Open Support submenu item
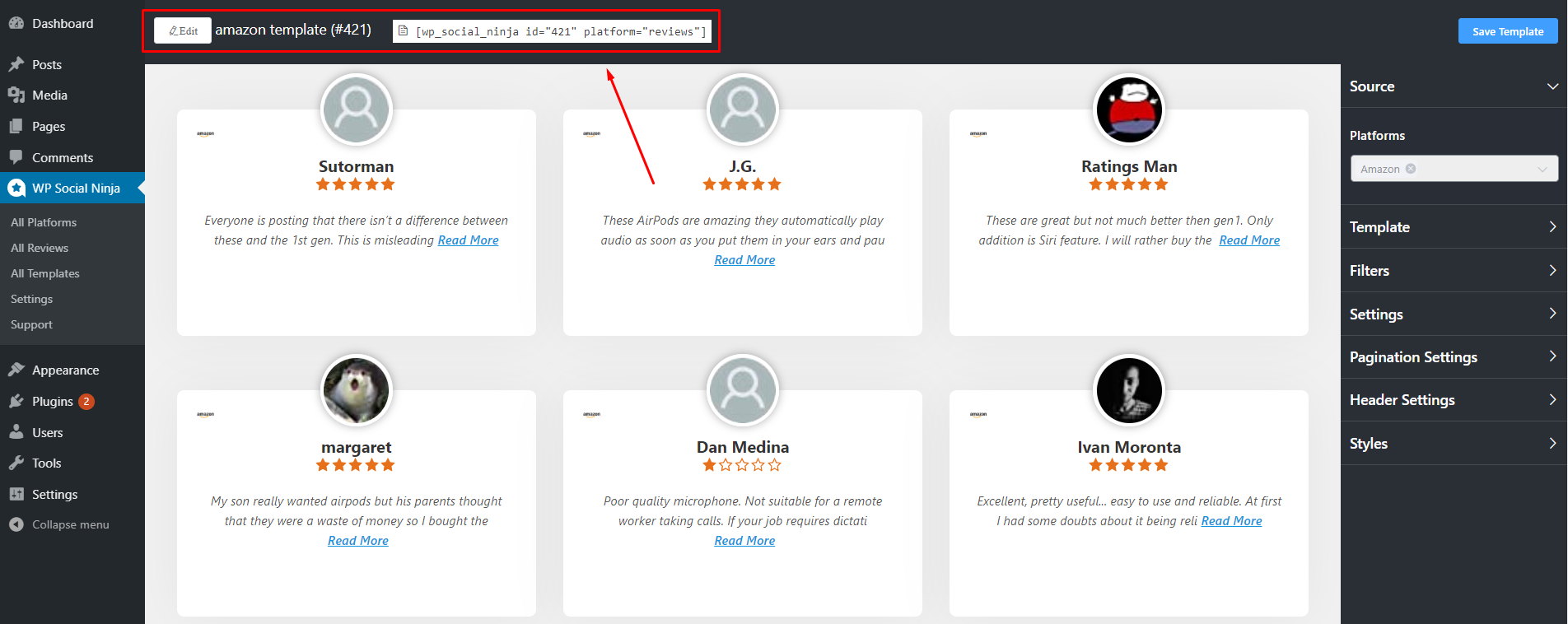The width and height of the screenshot is (1568, 624). click(x=31, y=324)
